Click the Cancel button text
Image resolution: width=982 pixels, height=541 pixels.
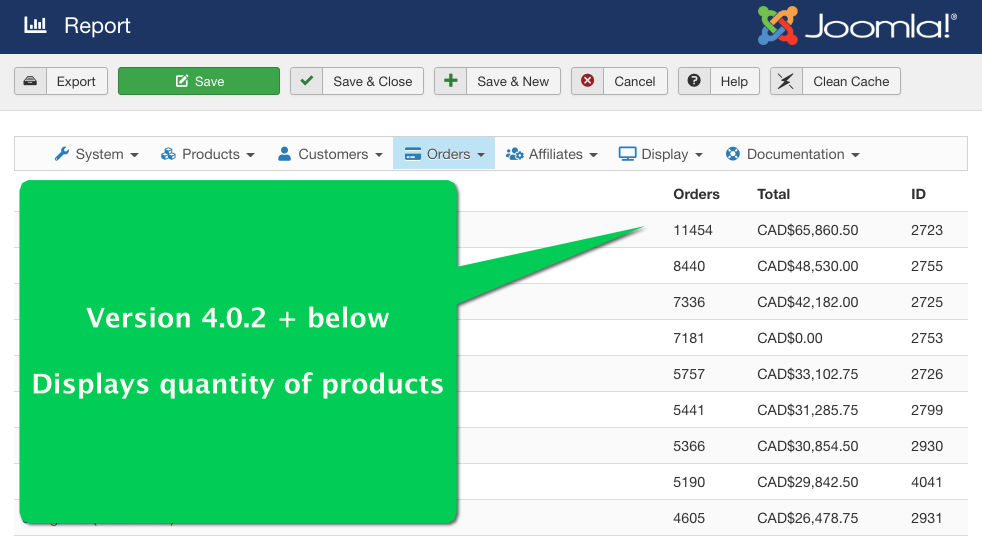pyautogui.click(x=634, y=81)
